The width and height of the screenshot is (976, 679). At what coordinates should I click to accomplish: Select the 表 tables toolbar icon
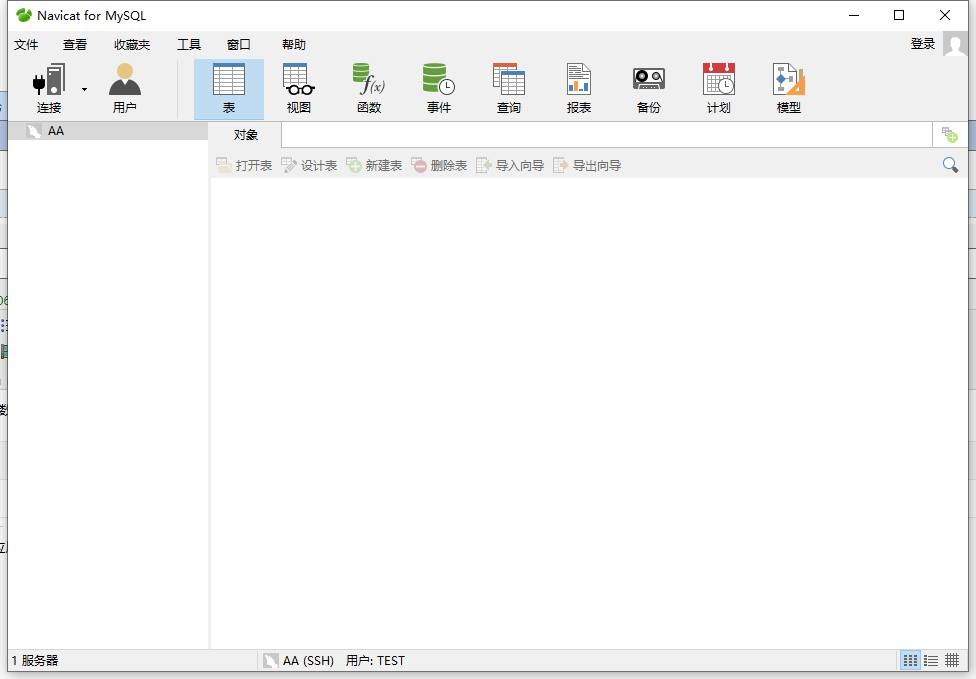[228, 88]
